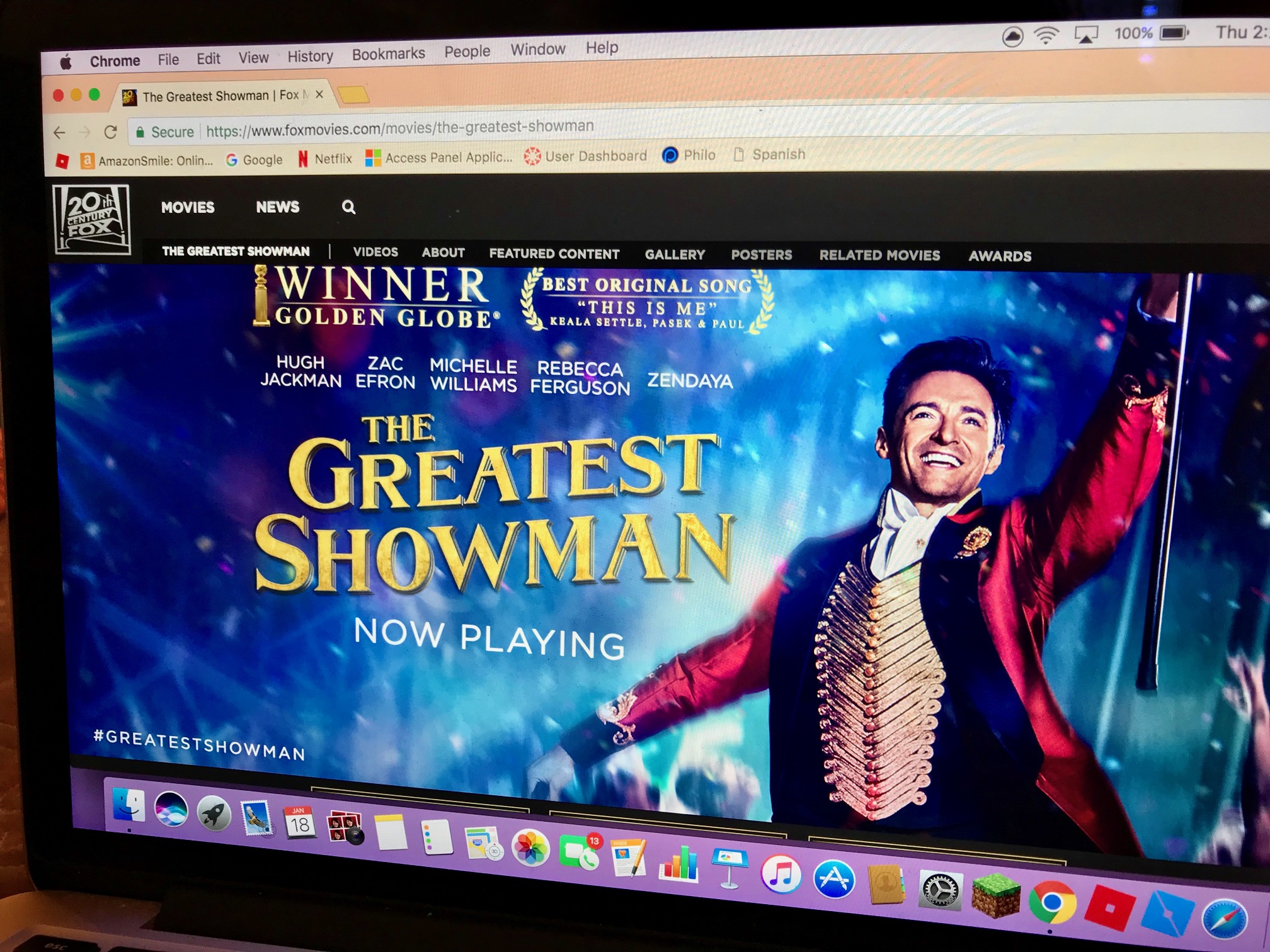Open the AmazonSmile bookmark

tap(147, 161)
